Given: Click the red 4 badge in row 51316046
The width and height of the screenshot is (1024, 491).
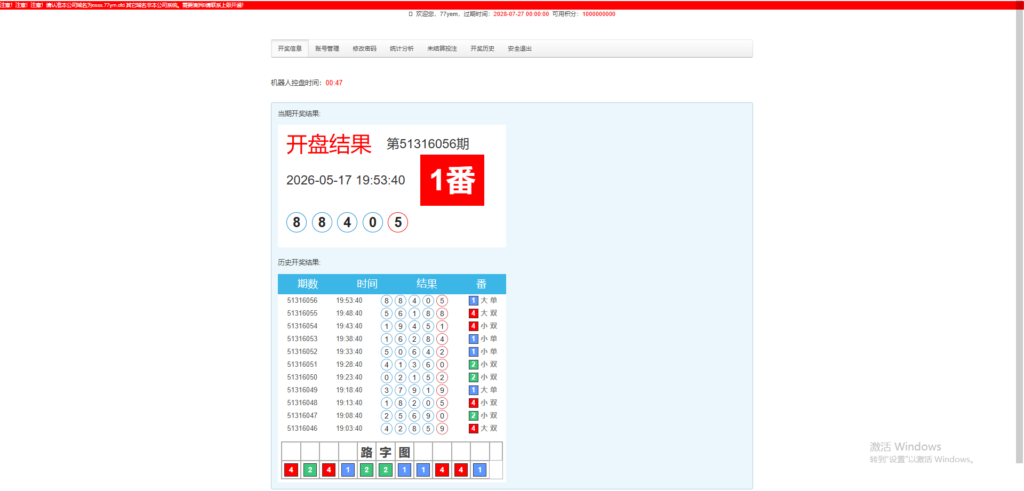Looking at the screenshot, I should (x=473, y=428).
